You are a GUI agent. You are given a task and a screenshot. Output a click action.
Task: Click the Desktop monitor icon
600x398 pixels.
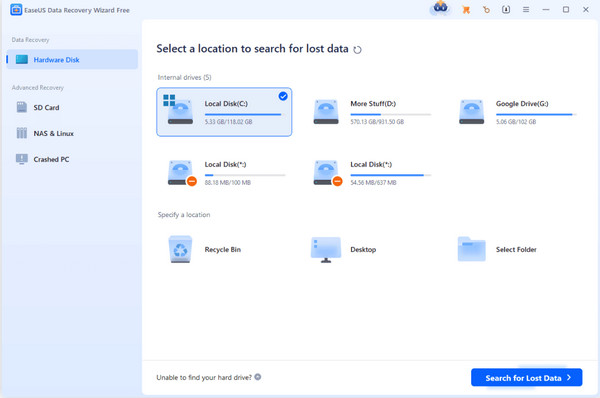[326, 250]
